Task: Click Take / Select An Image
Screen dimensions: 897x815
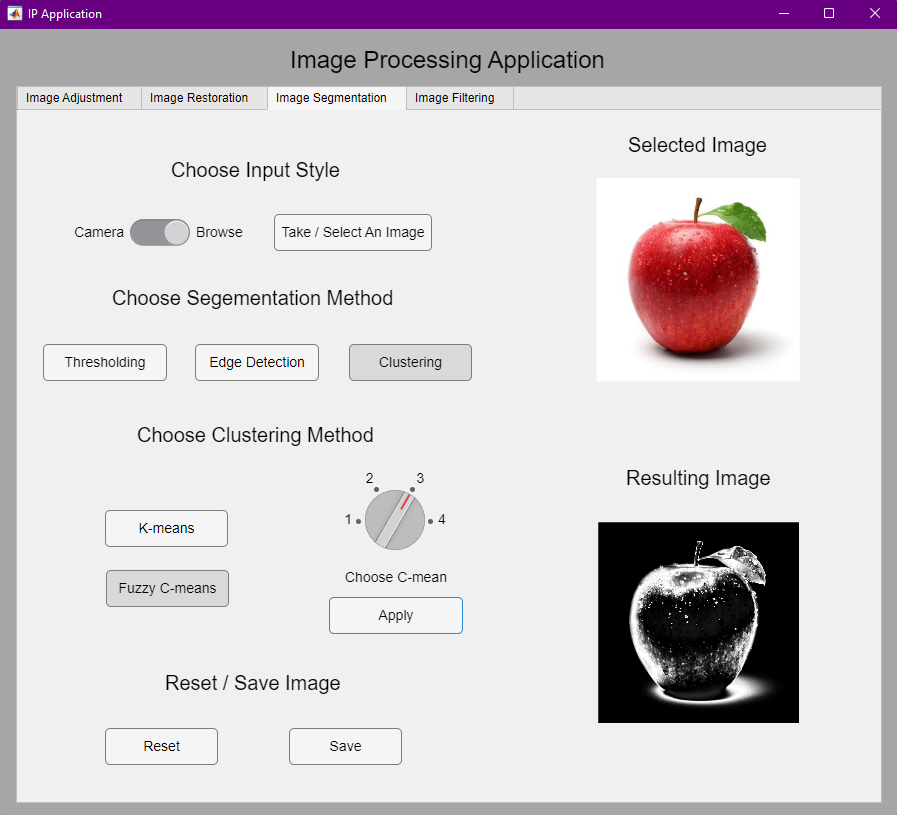Action: click(352, 232)
